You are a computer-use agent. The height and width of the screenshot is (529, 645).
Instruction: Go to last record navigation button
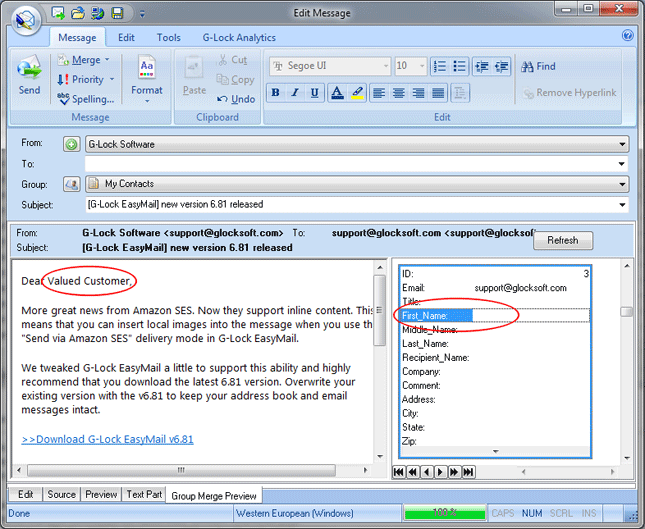468,472
